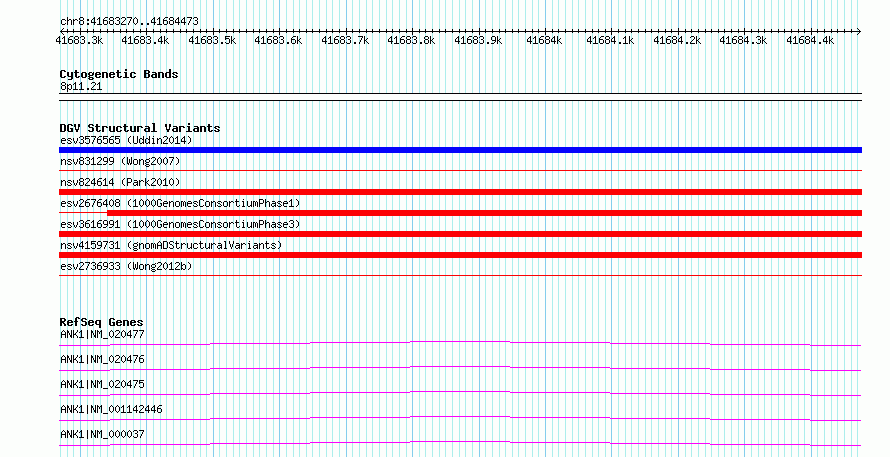Select the RefSeq Genes track heading
The height and width of the screenshot is (457, 890).
coord(101,322)
